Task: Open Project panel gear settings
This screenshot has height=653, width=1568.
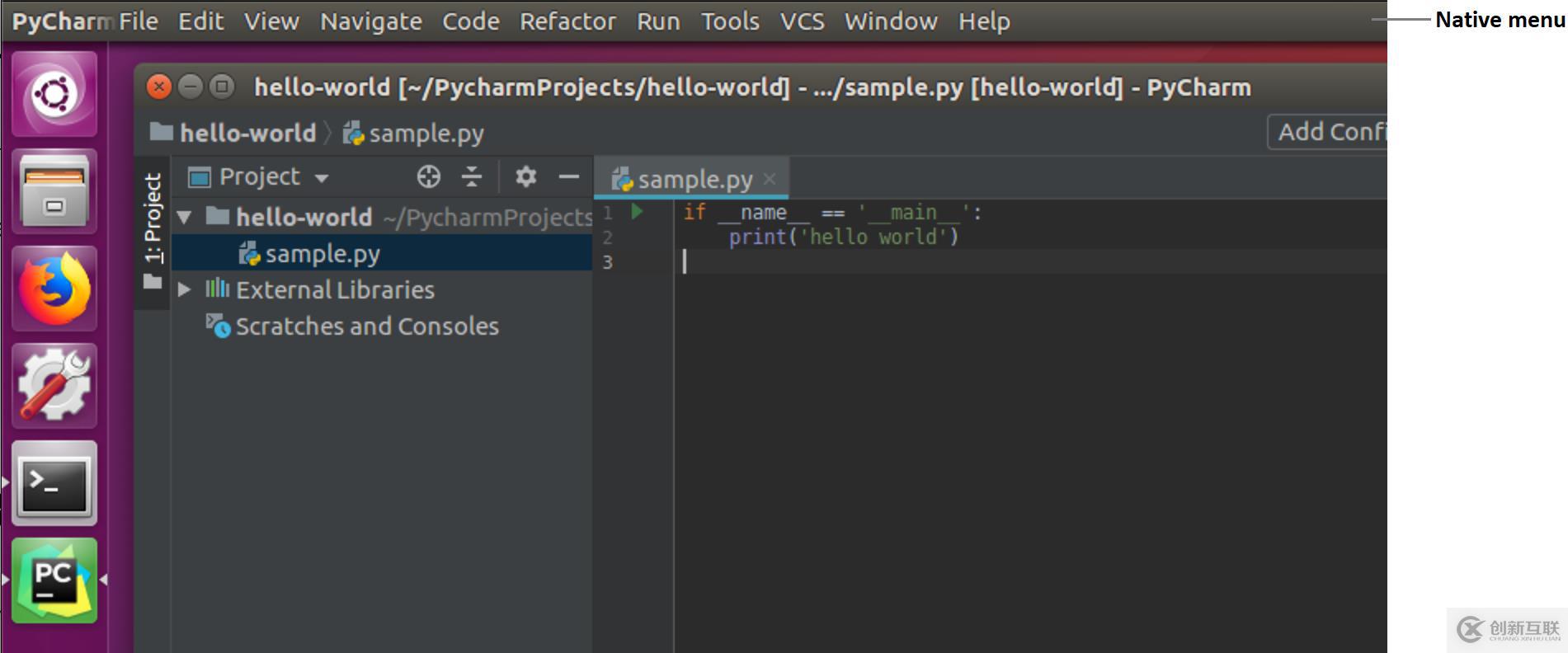Action: pyautogui.click(x=525, y=176)
